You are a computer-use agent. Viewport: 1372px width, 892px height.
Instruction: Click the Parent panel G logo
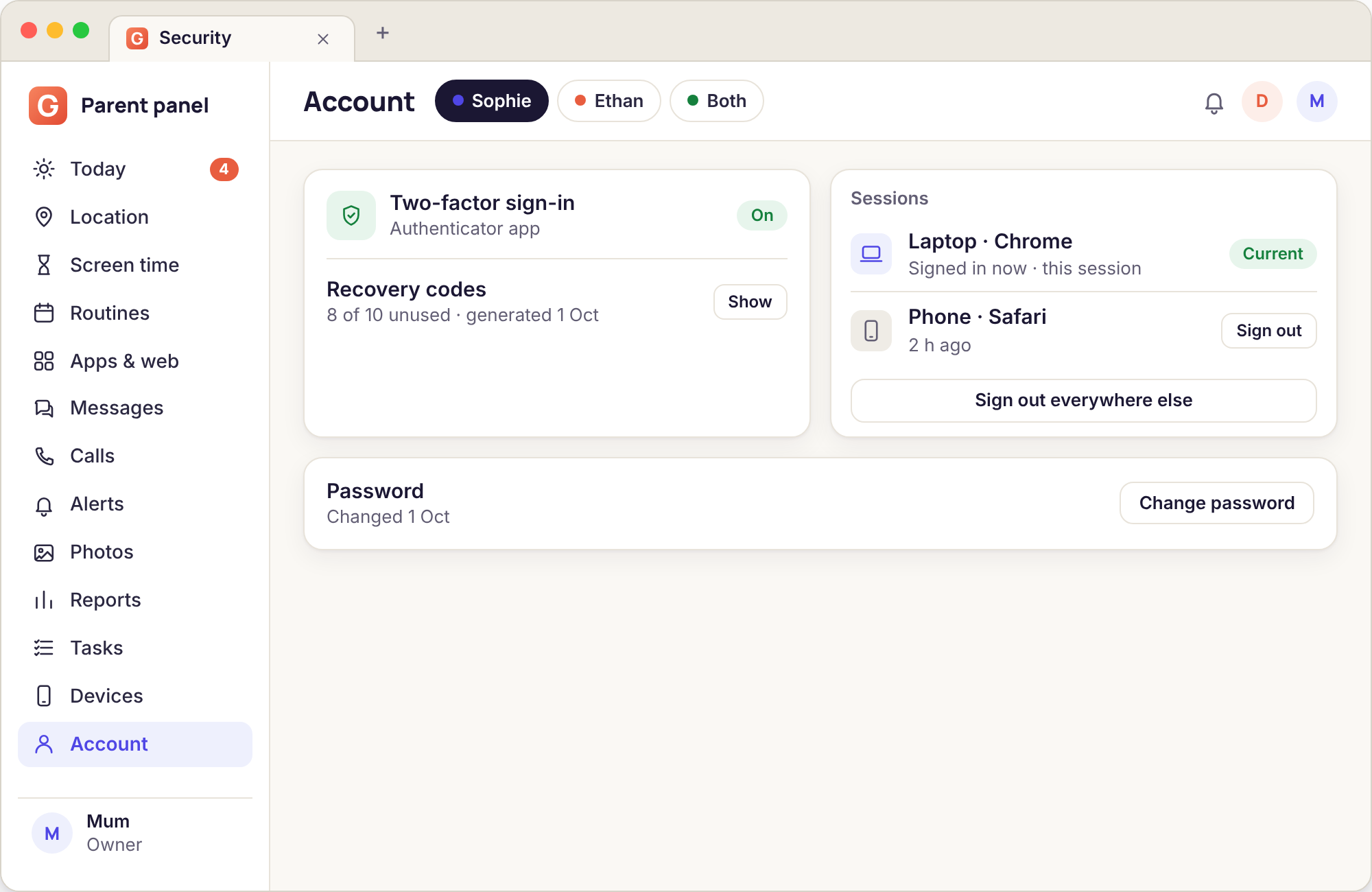coord(48,106)
